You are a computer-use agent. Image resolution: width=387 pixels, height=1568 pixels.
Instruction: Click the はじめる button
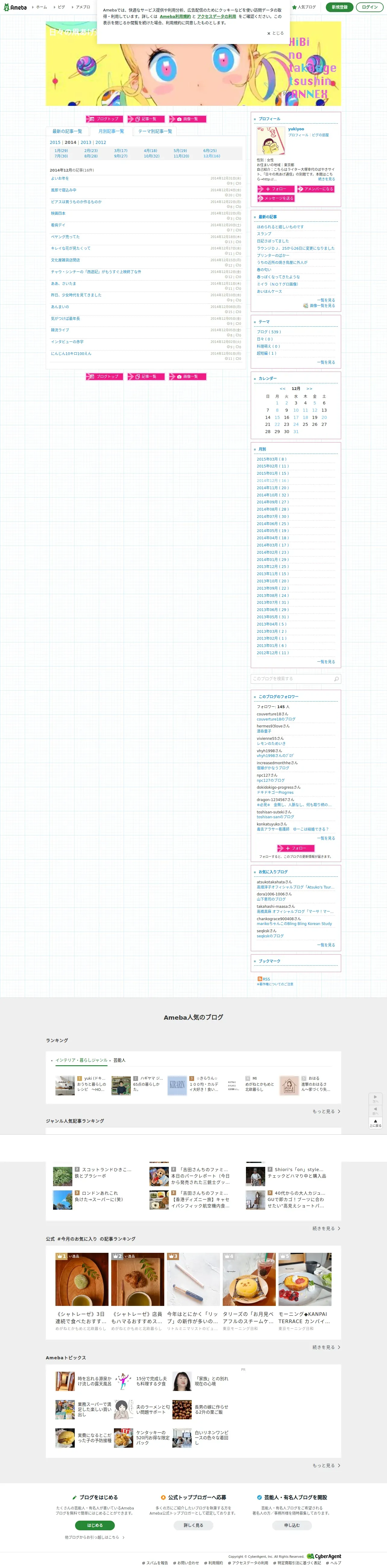tap(94, 1525)
